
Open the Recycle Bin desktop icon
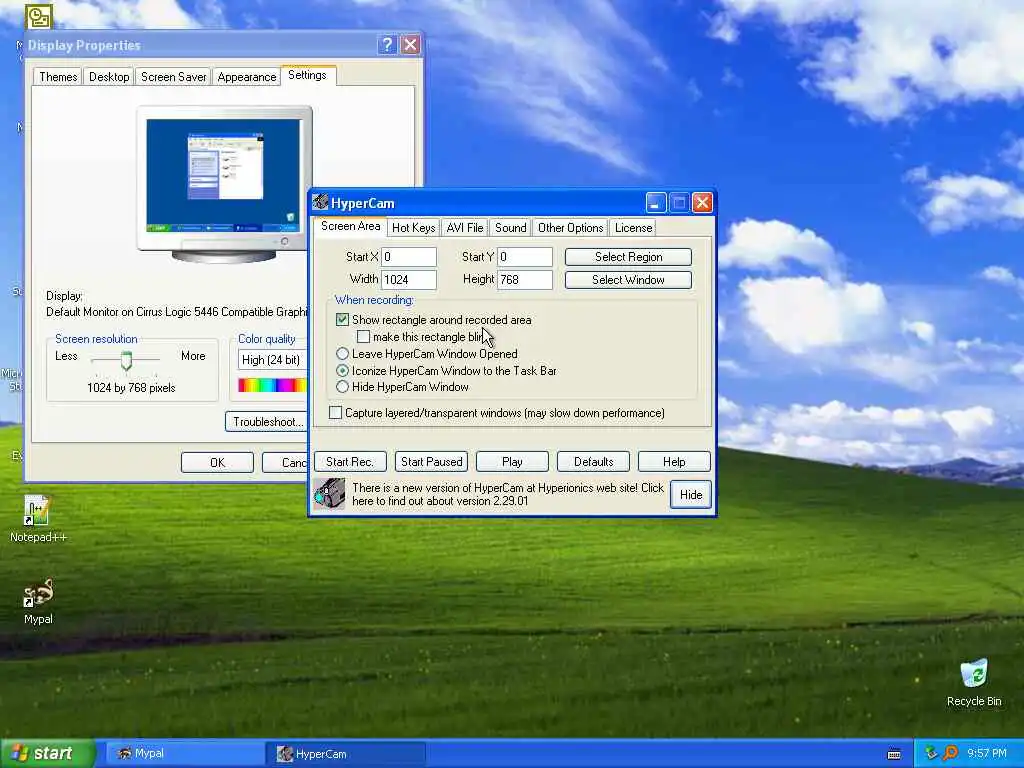(x=974, y=682)
